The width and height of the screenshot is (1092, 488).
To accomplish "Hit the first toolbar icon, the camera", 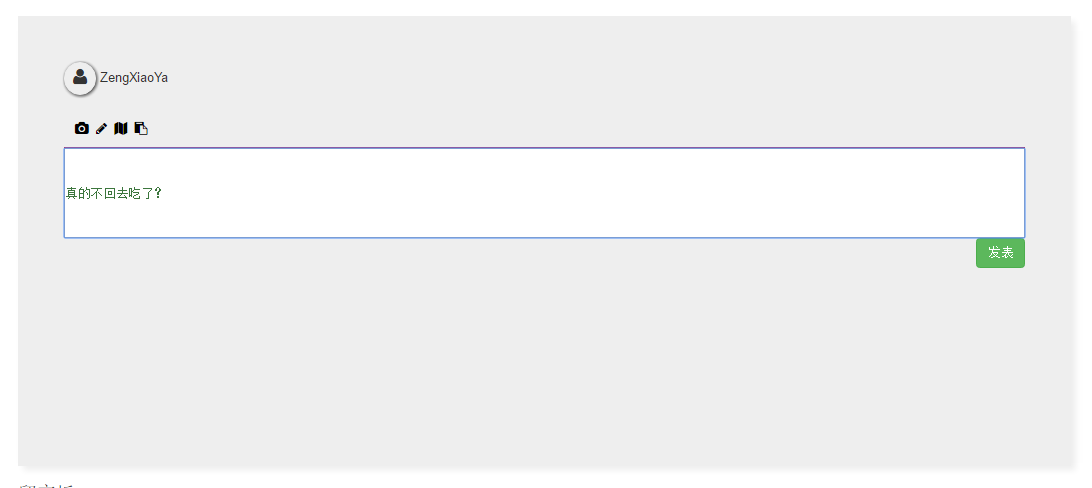I will [82, 128].
